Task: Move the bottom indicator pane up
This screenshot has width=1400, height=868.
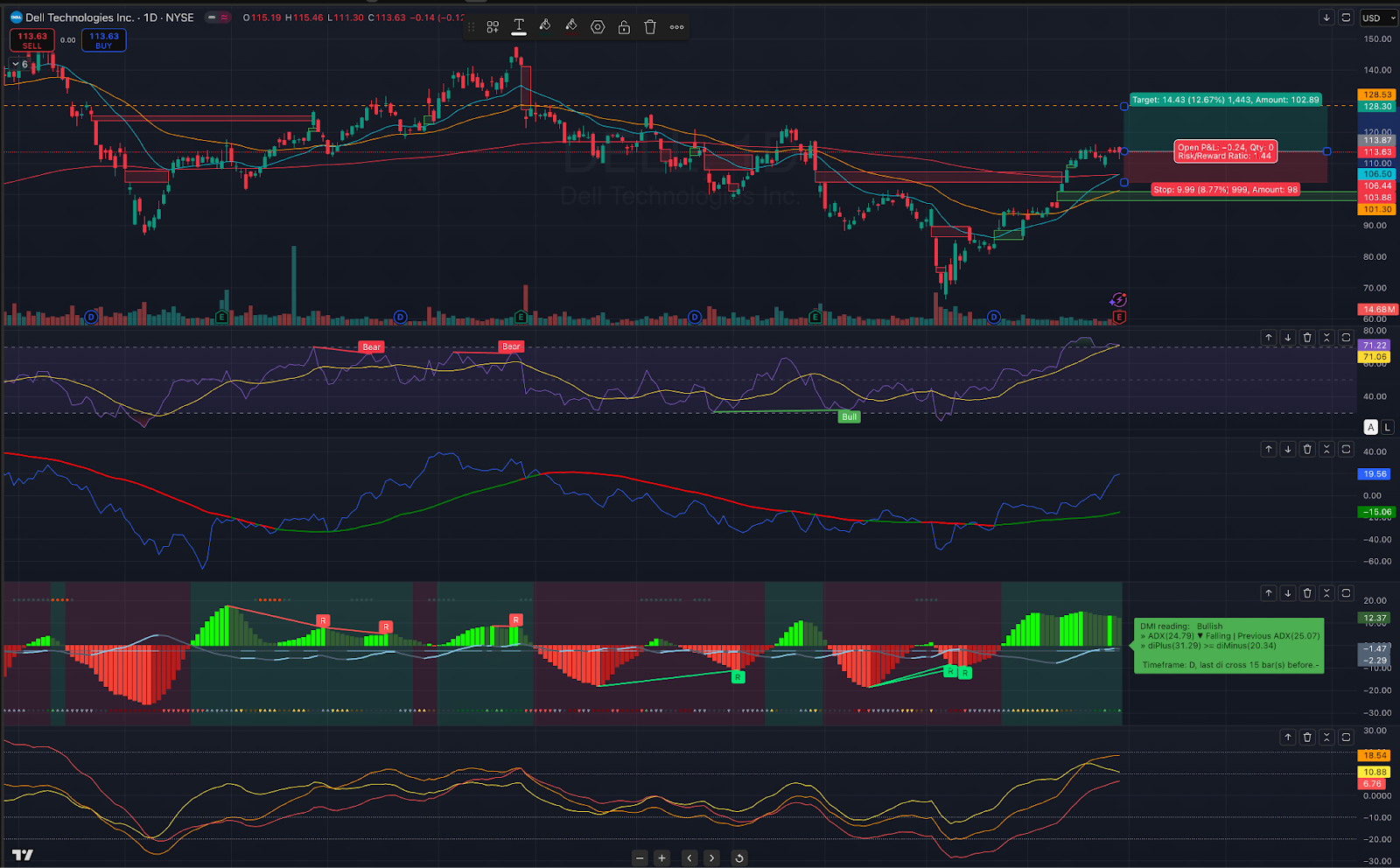Action: 1288,738
